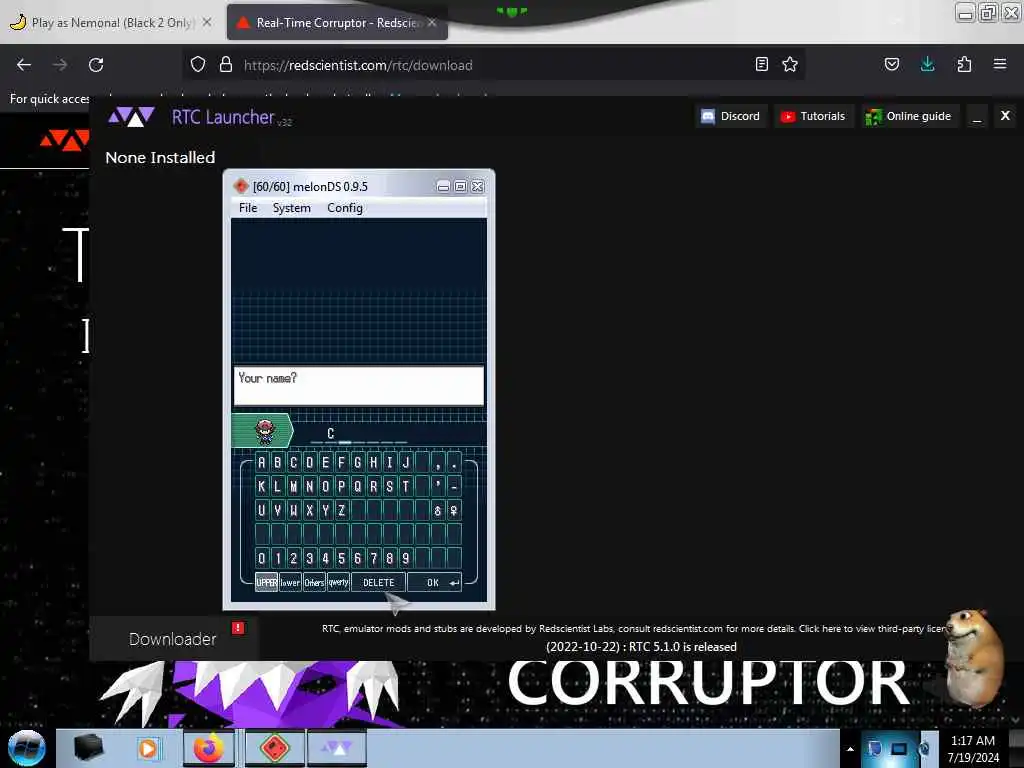Tap digit 9 on the name keyboard
The width and height of the screenshot is (1024, 768).
click(x=406, y=558)
